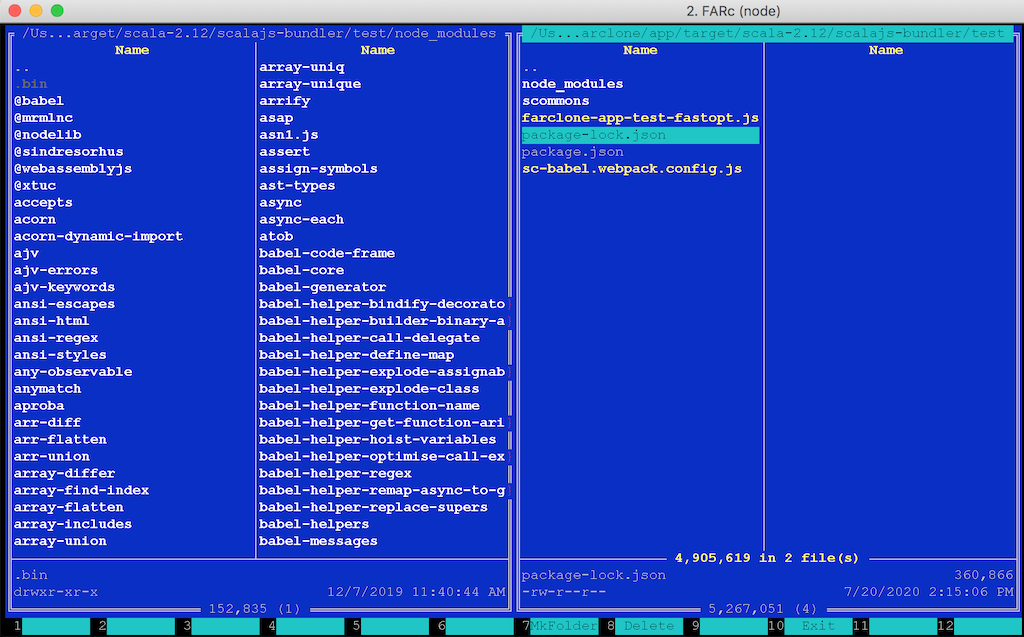Select the accepts folder
The image size is (1024, 637).
(43, 203)
